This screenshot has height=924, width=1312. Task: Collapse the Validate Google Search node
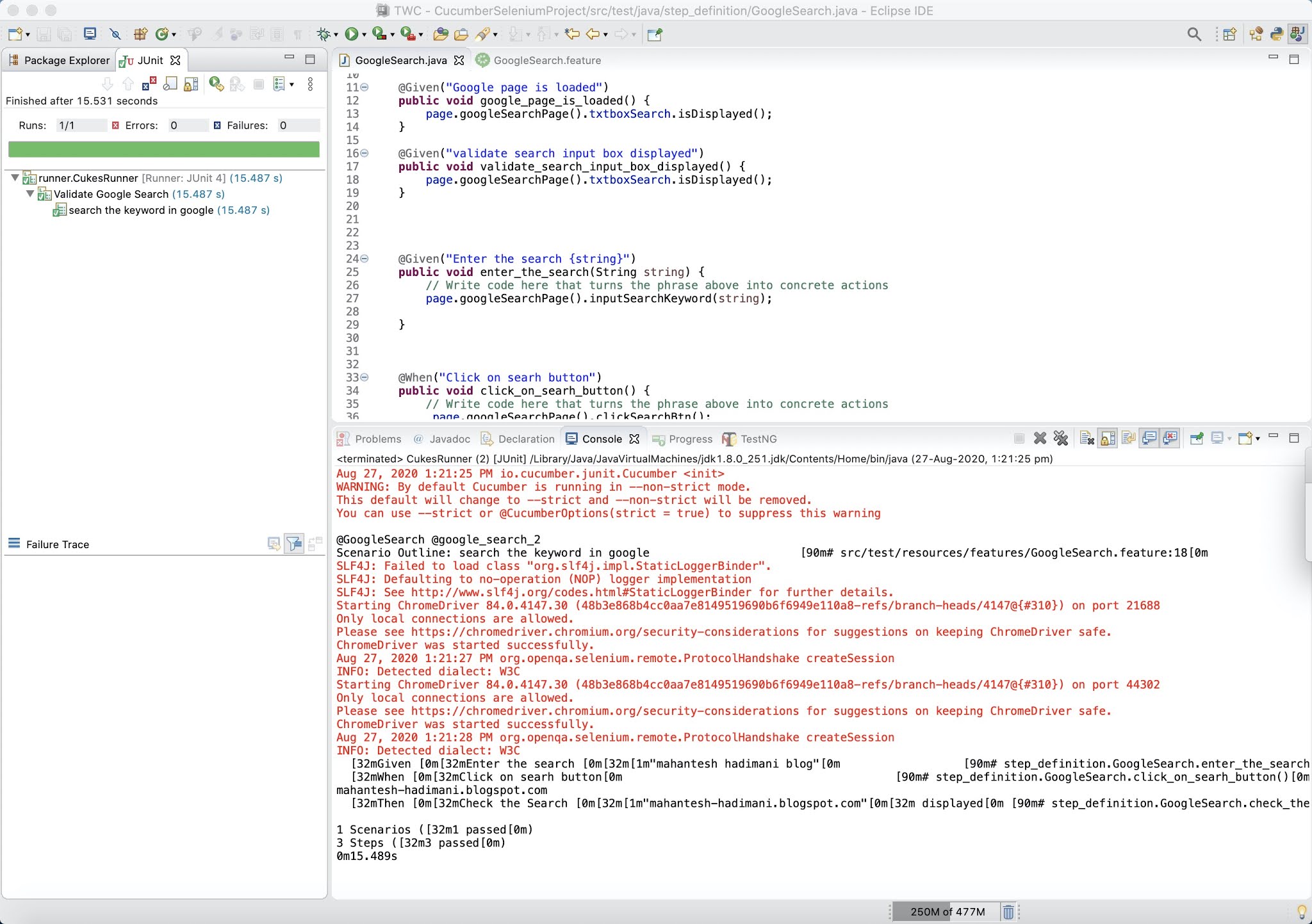30,194
